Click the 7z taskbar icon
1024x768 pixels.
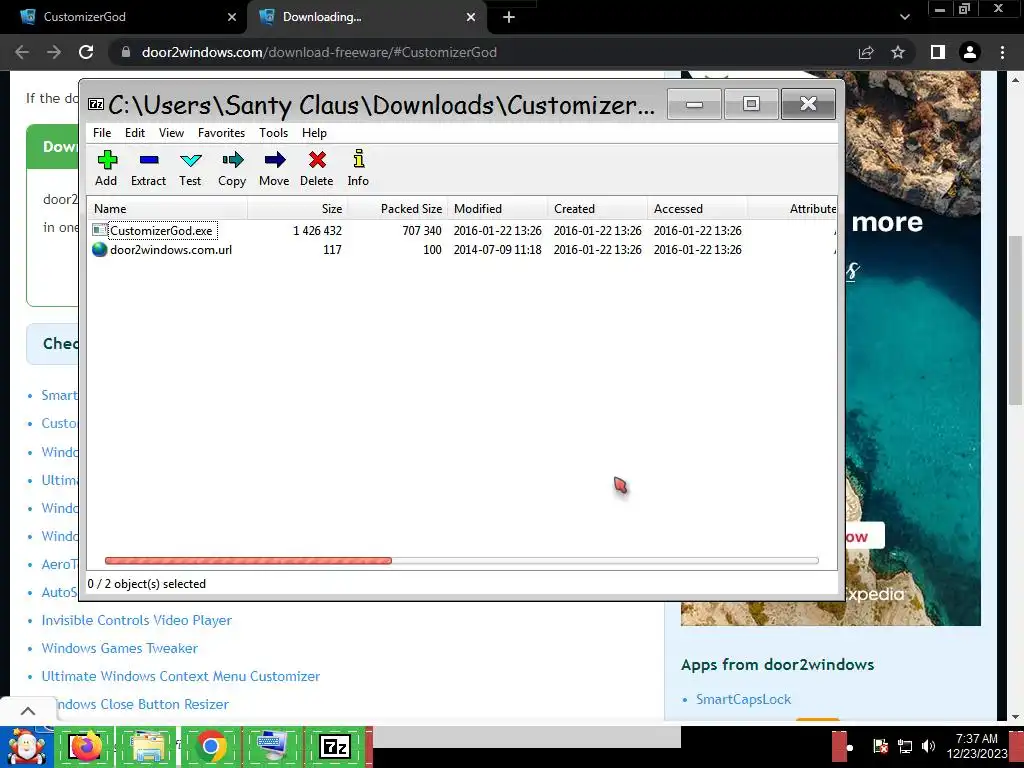pos(334,747)
